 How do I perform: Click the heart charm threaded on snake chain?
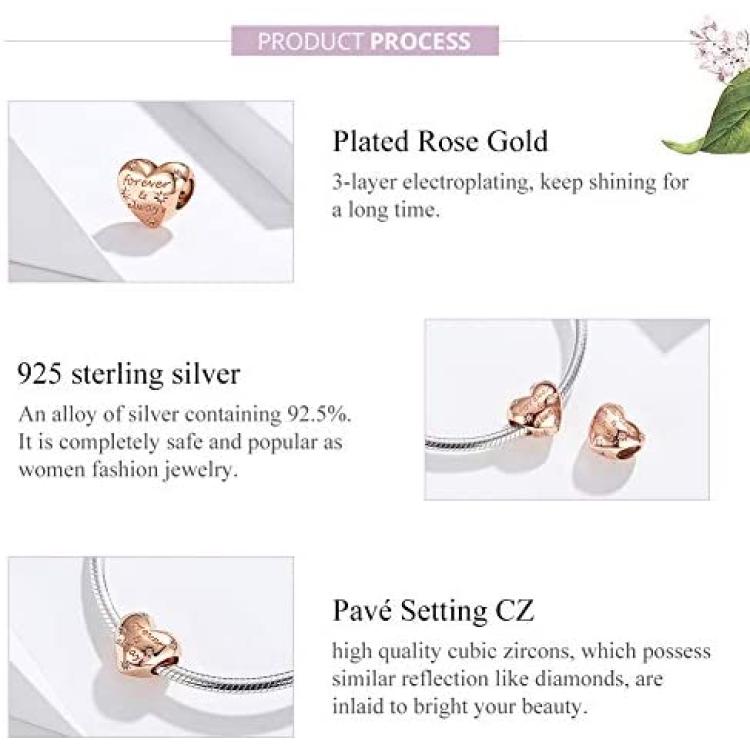pos(535,408)
